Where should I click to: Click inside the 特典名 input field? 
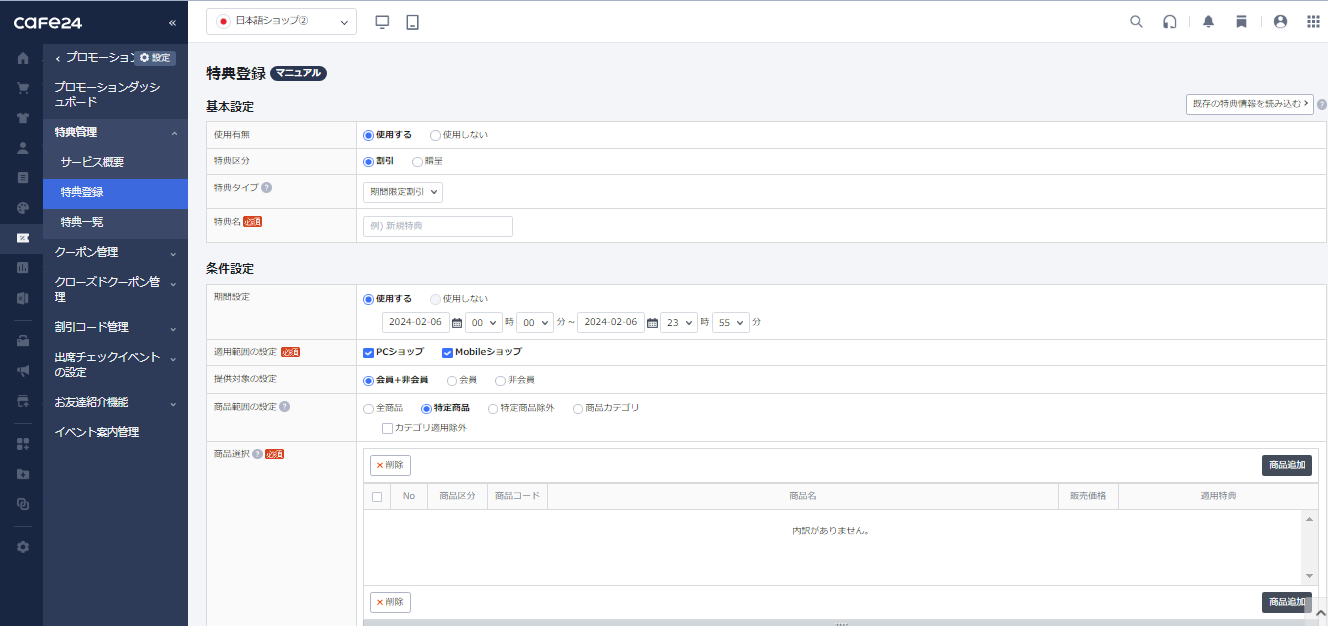438,226
